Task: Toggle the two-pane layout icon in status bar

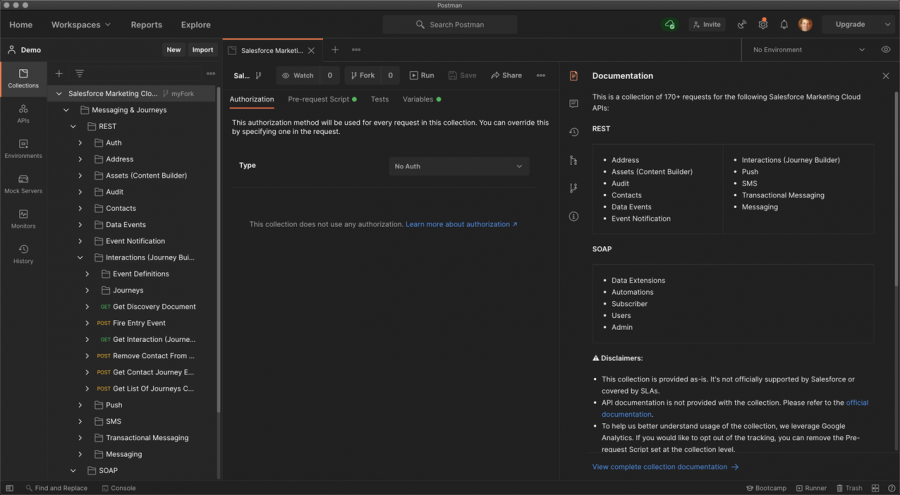Action: click(875, 488)
